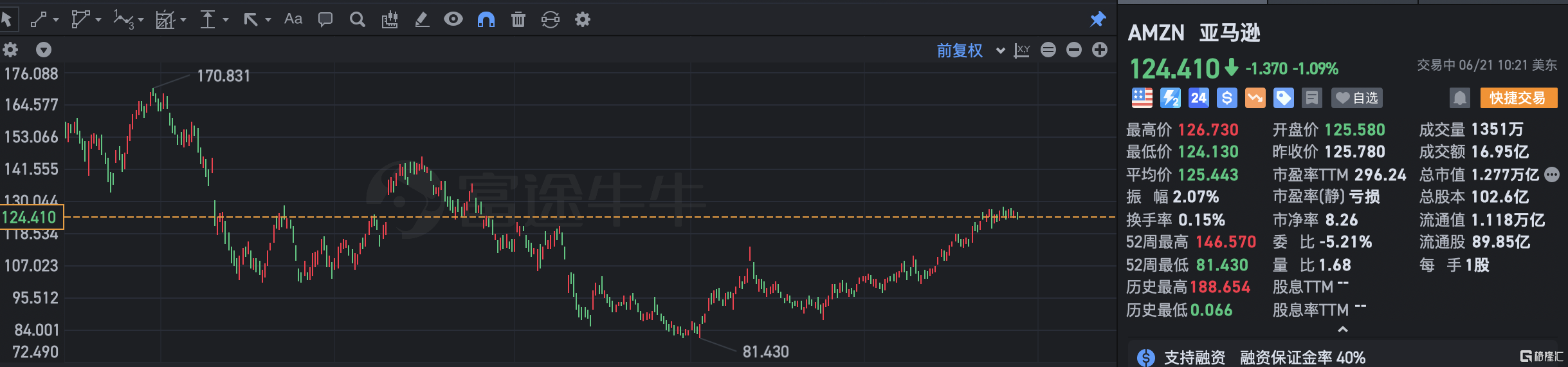Open the line tool dropdown arrow
The image size is (1568, 367).
tap(56, 20)
